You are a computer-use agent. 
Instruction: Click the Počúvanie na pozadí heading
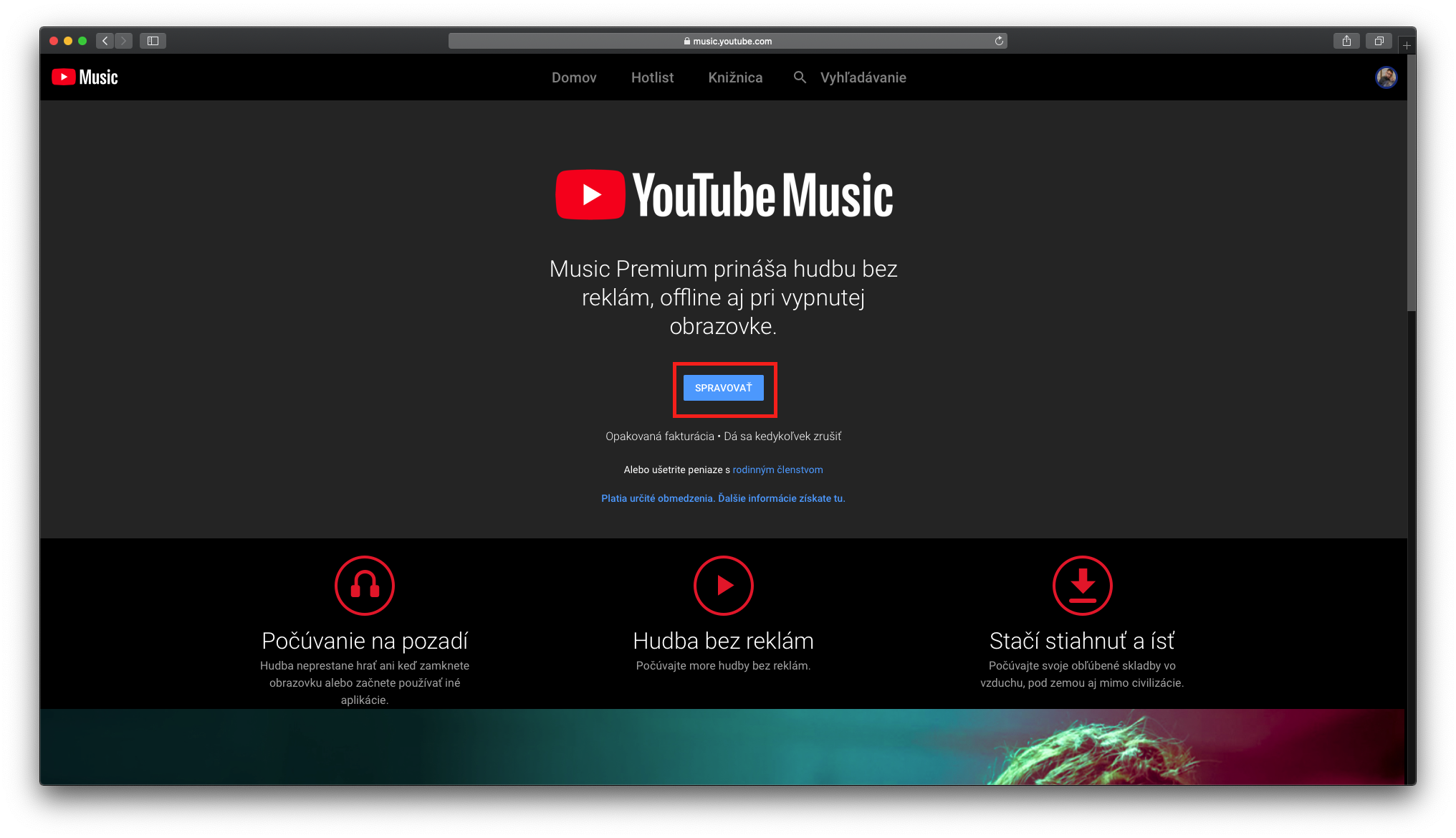click(x=365, y=641)
